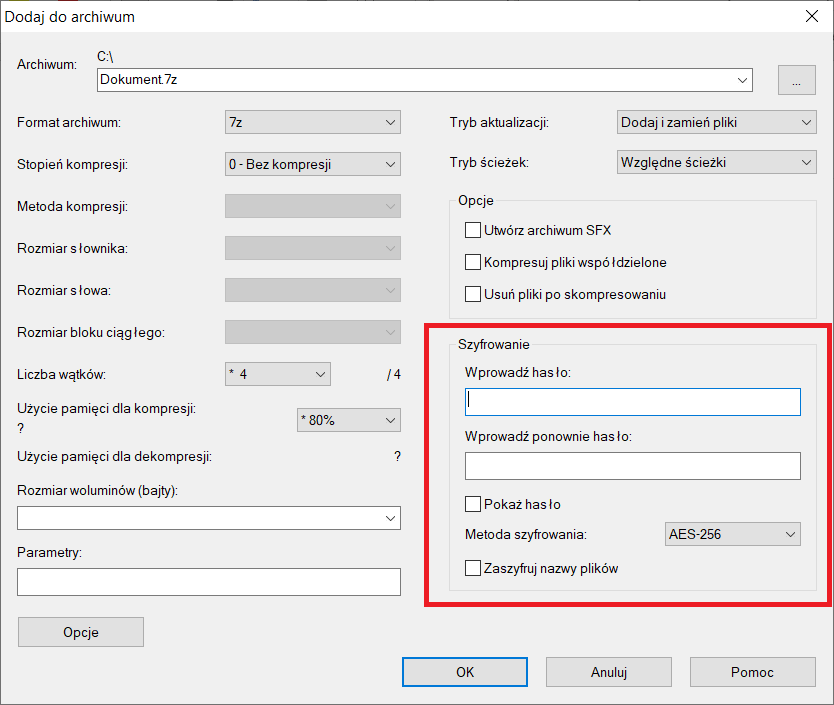The width and height of the screenshot is (834, 705).
Task: Enable the Pokaż hasło checkbox
Action: point(473,504)
